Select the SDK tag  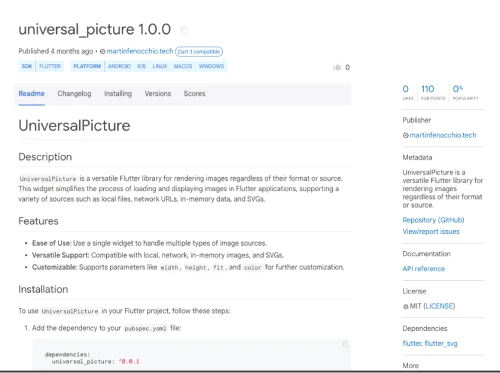pos(27,66)
